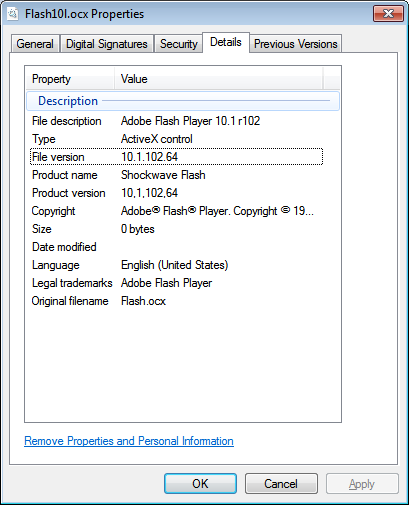Click the OK button

click(x=200, y=483)
